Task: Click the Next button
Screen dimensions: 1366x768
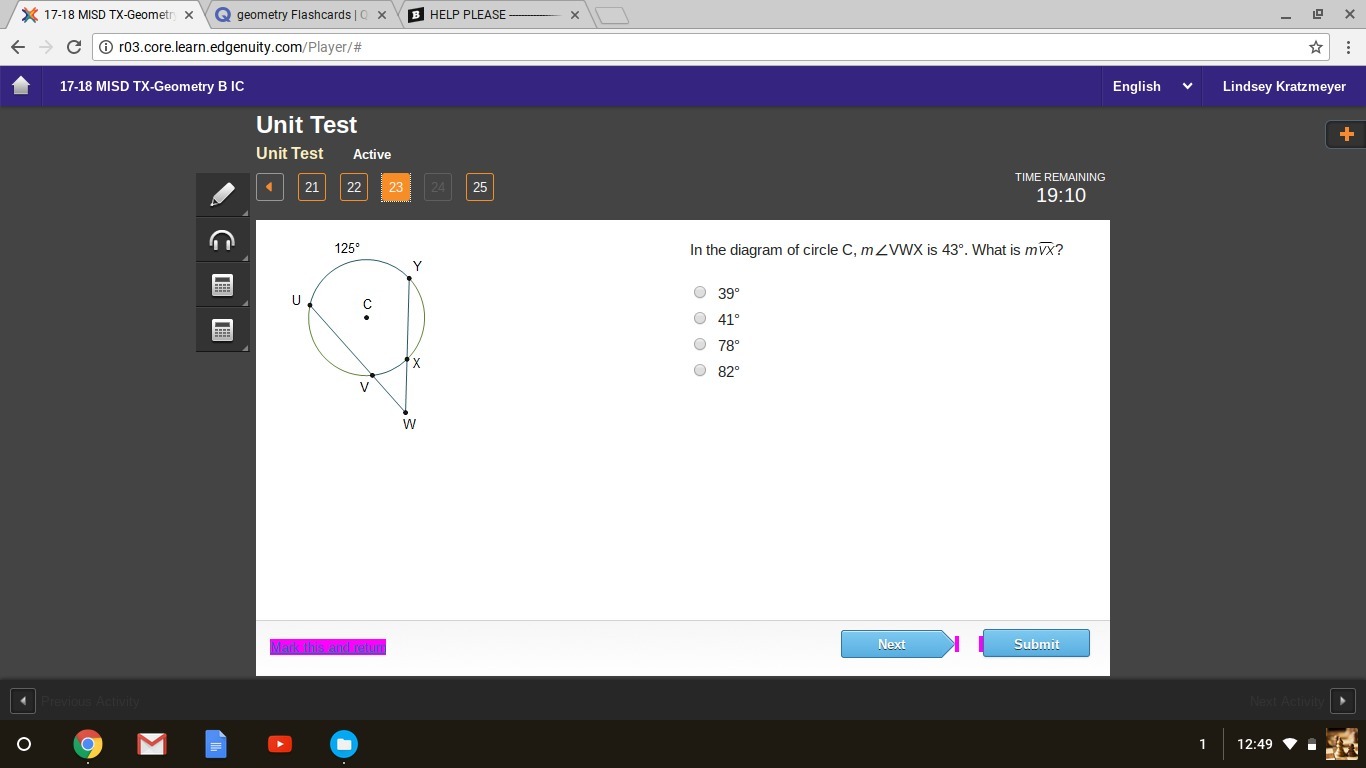Action: click(898, 644)
